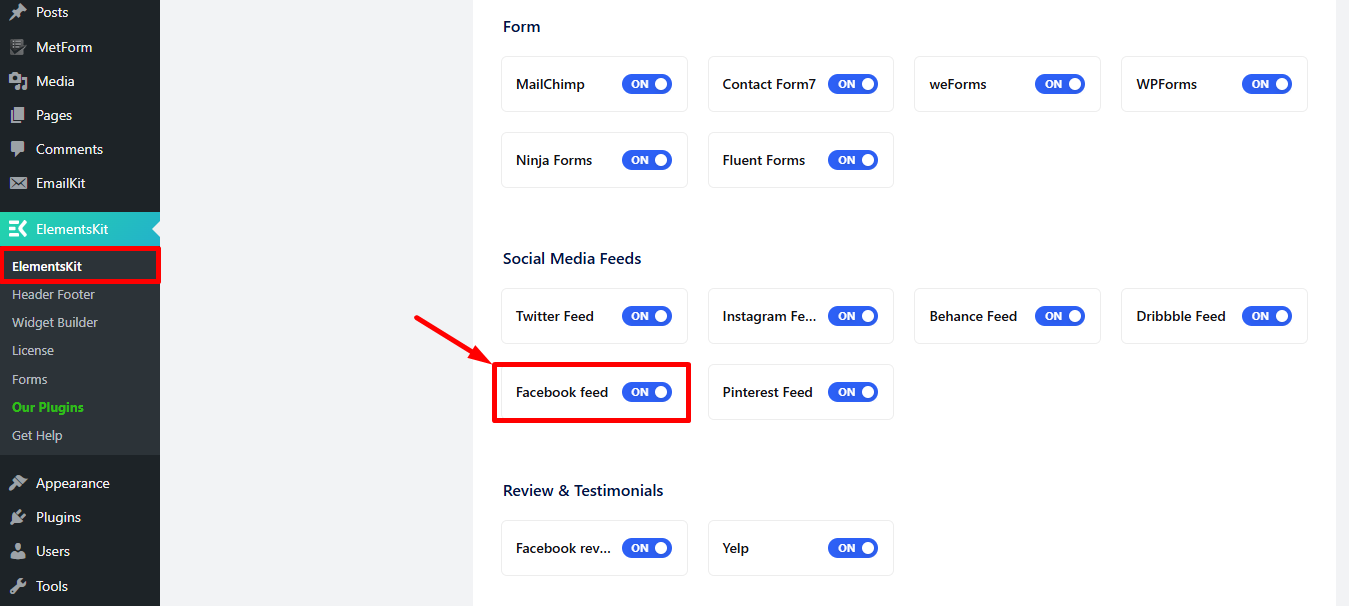1349x606 pixels.
Task: Open the Get Help page
Action: pos(37,435)
